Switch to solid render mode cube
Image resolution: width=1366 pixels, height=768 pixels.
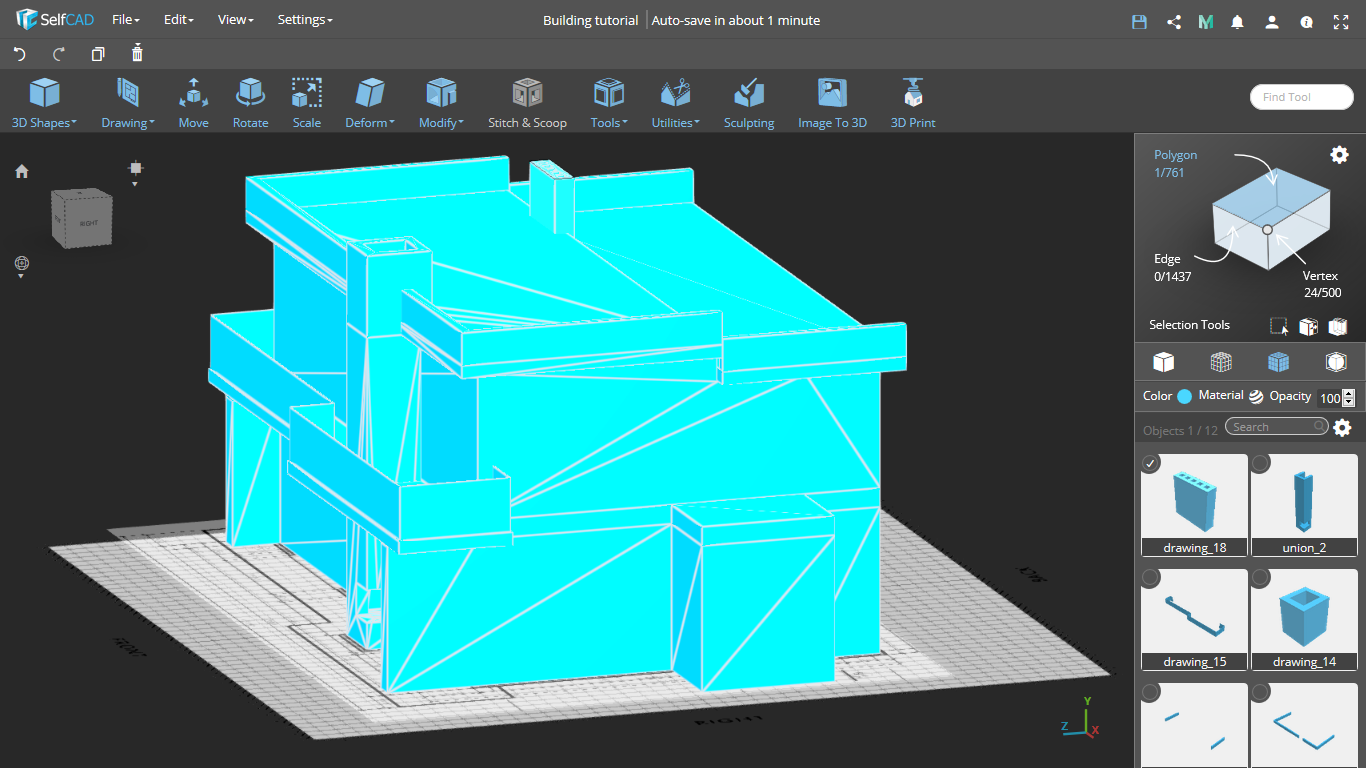(x=1163, y=362)
